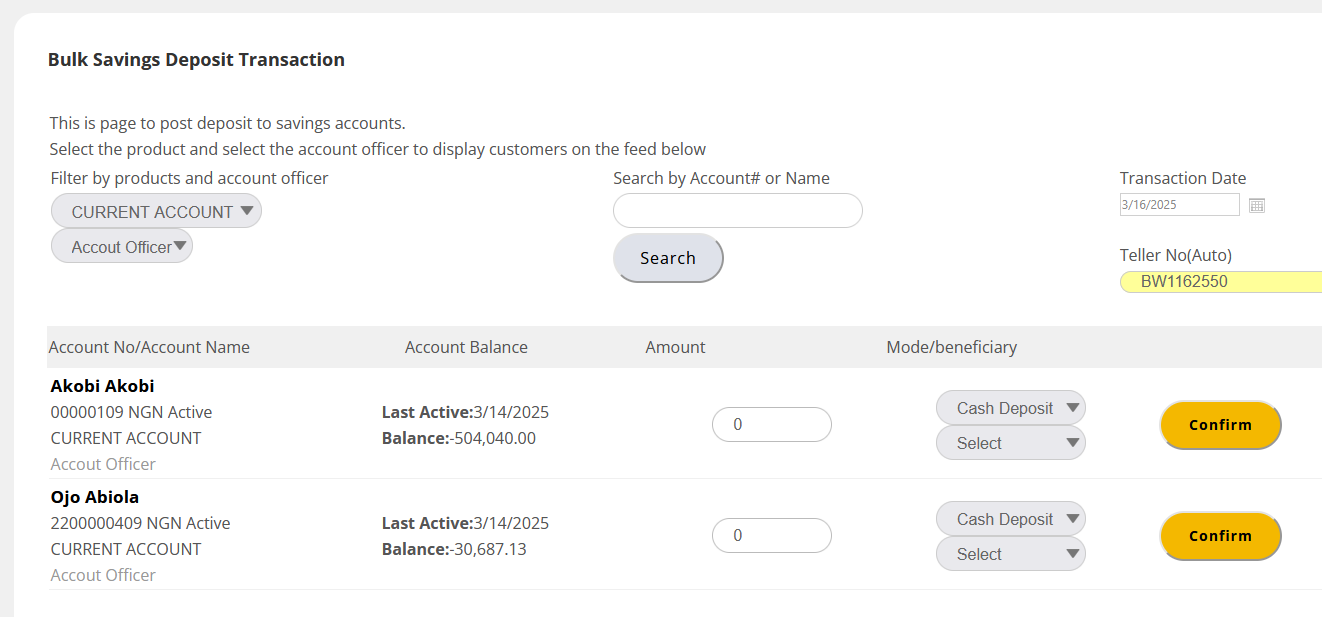Open Cash Deposit mode dropdown for Akobi Akobi
The image size is (1322, 617).
pos(1010,408)
